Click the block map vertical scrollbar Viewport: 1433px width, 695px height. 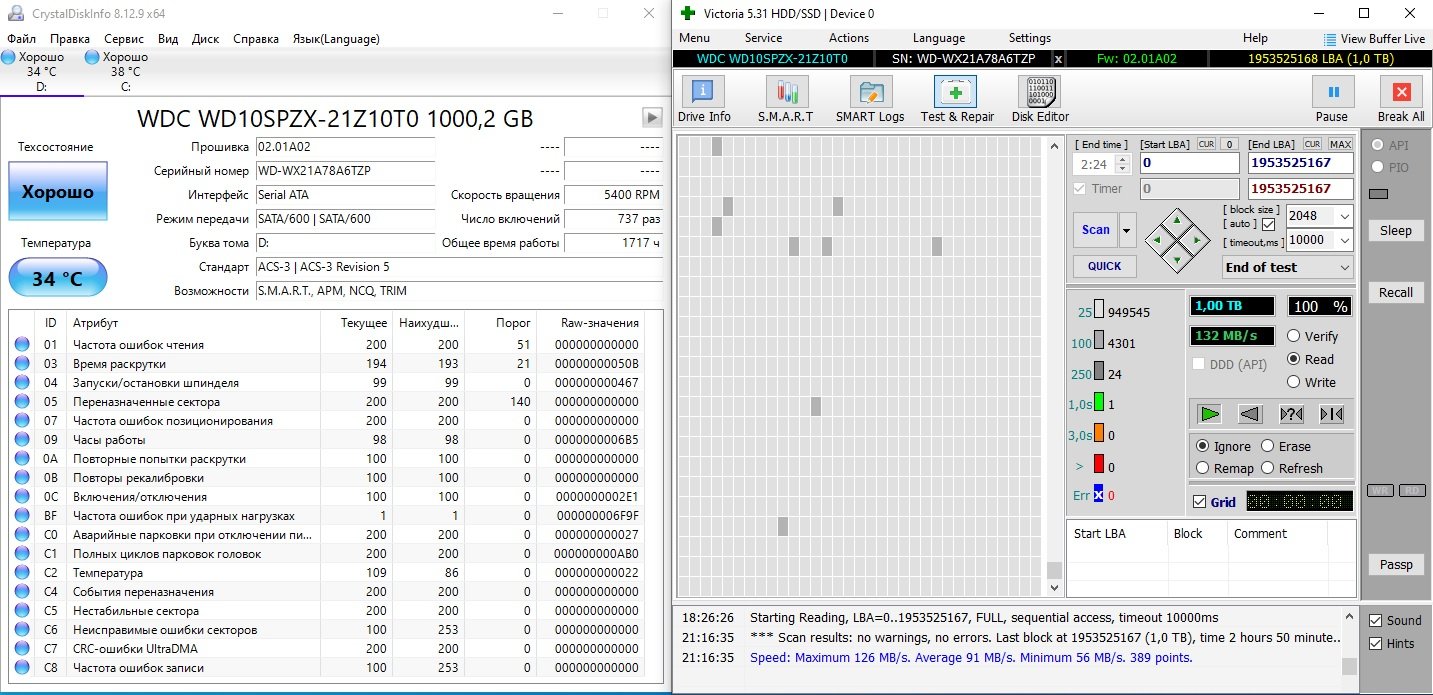click(x=1054, y=365)
